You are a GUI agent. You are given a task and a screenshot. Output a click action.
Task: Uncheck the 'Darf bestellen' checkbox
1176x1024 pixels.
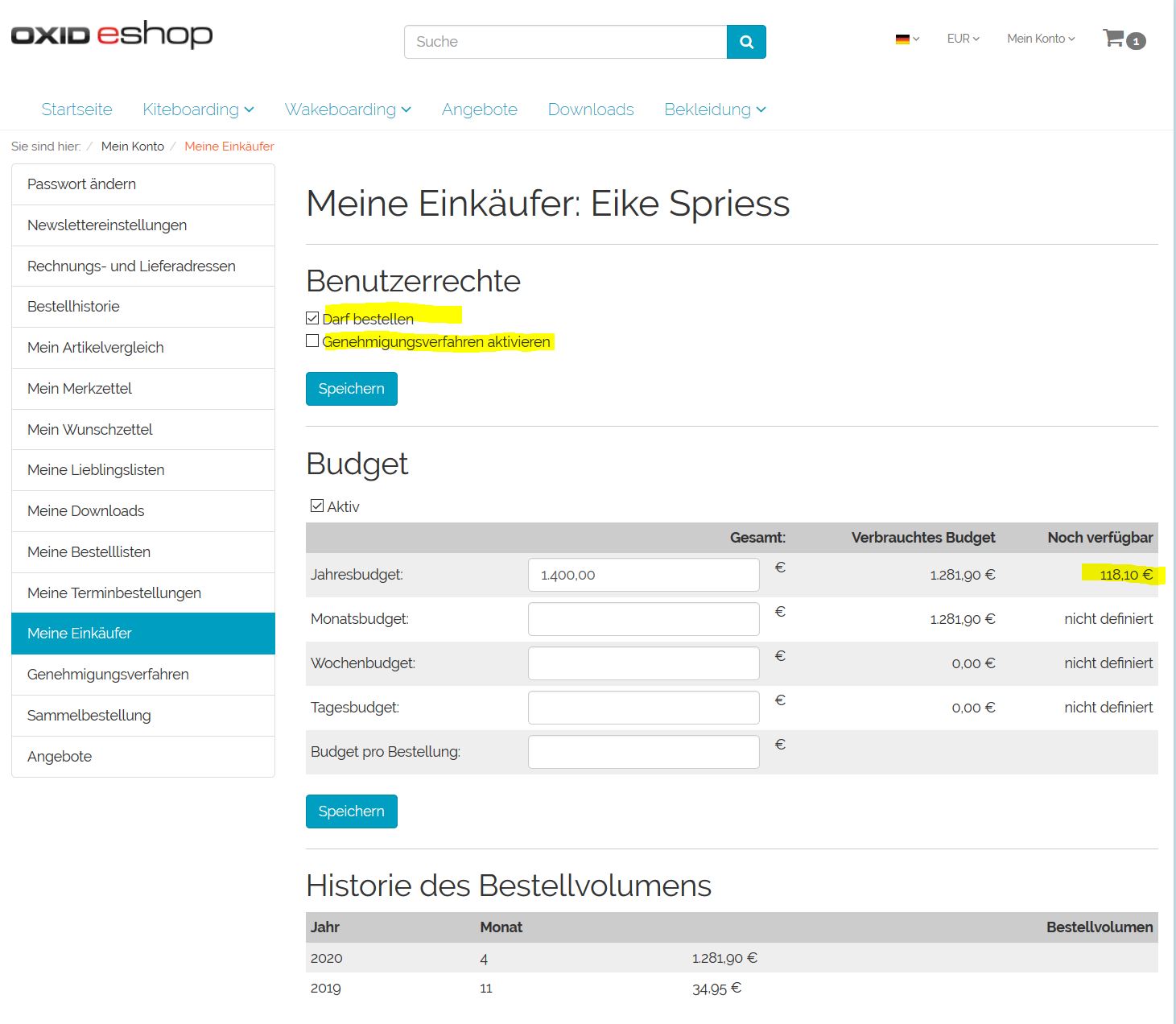[x=312, y=318]
